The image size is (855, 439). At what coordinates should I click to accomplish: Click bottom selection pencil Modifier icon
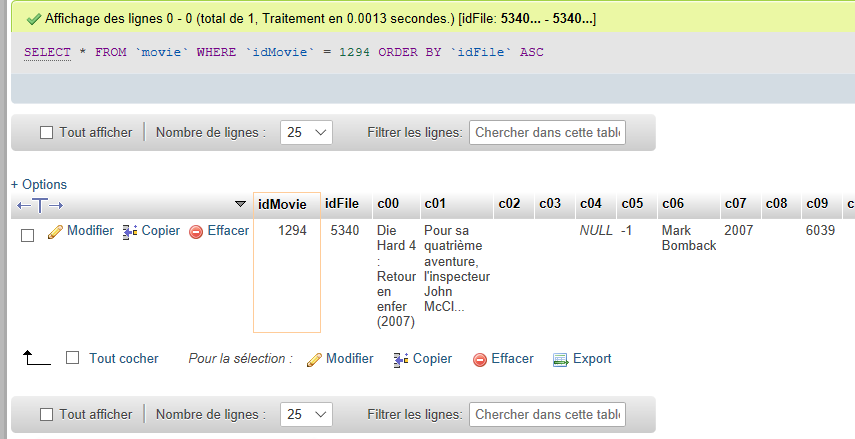pos(314,360)
